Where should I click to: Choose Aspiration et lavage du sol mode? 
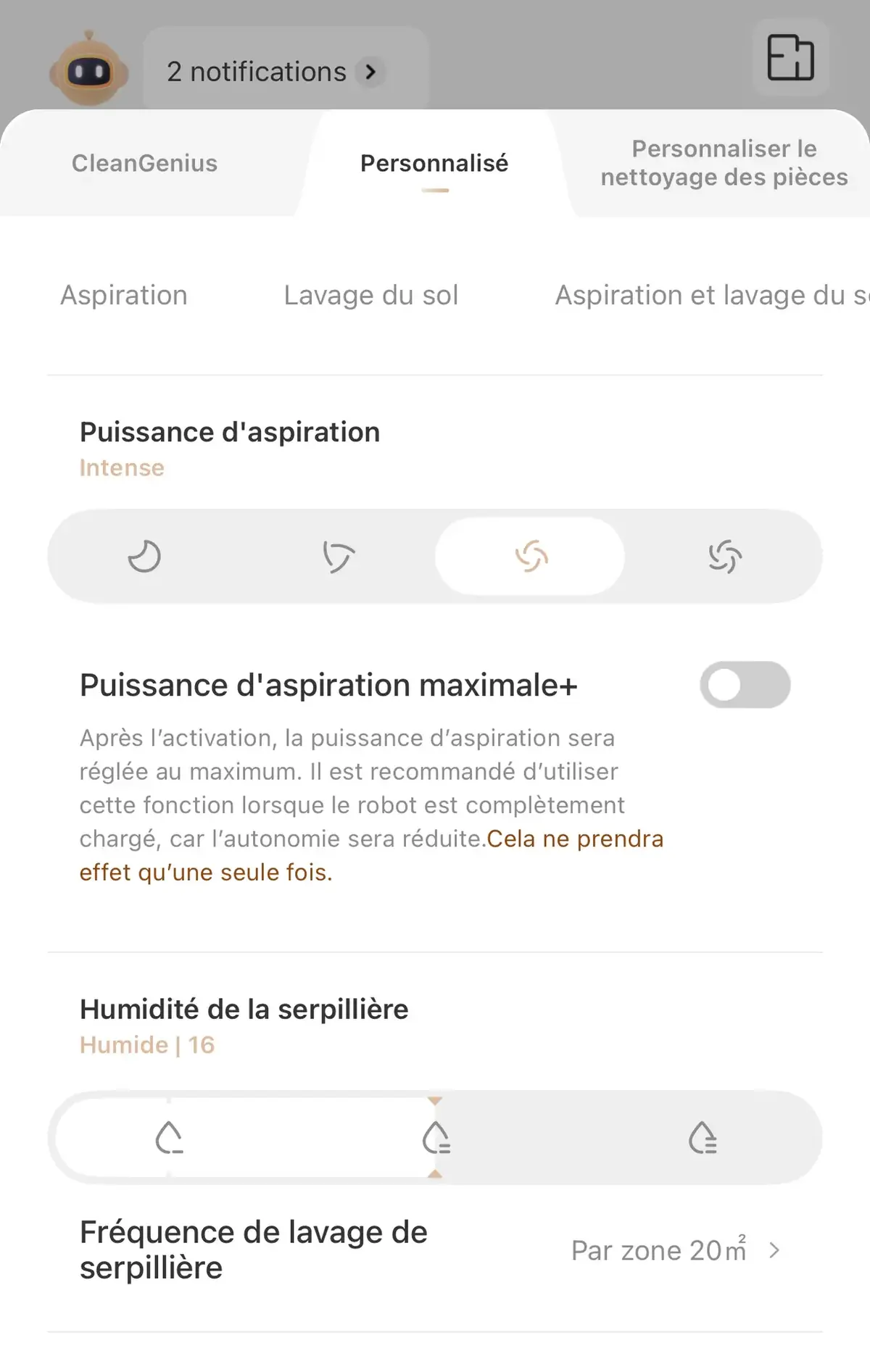coord(712,295)
